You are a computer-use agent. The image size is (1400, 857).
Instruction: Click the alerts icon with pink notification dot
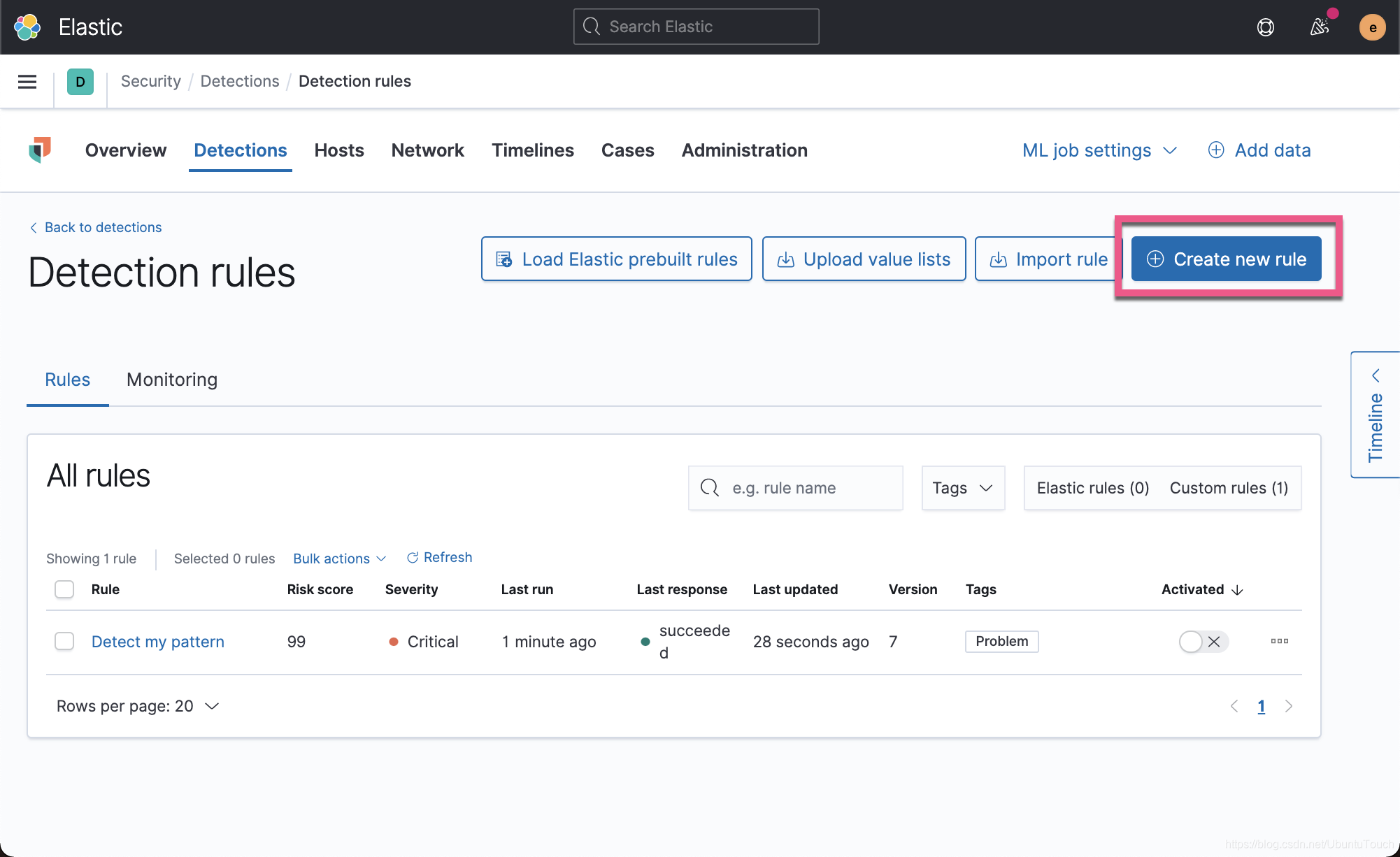point(1320,27)
